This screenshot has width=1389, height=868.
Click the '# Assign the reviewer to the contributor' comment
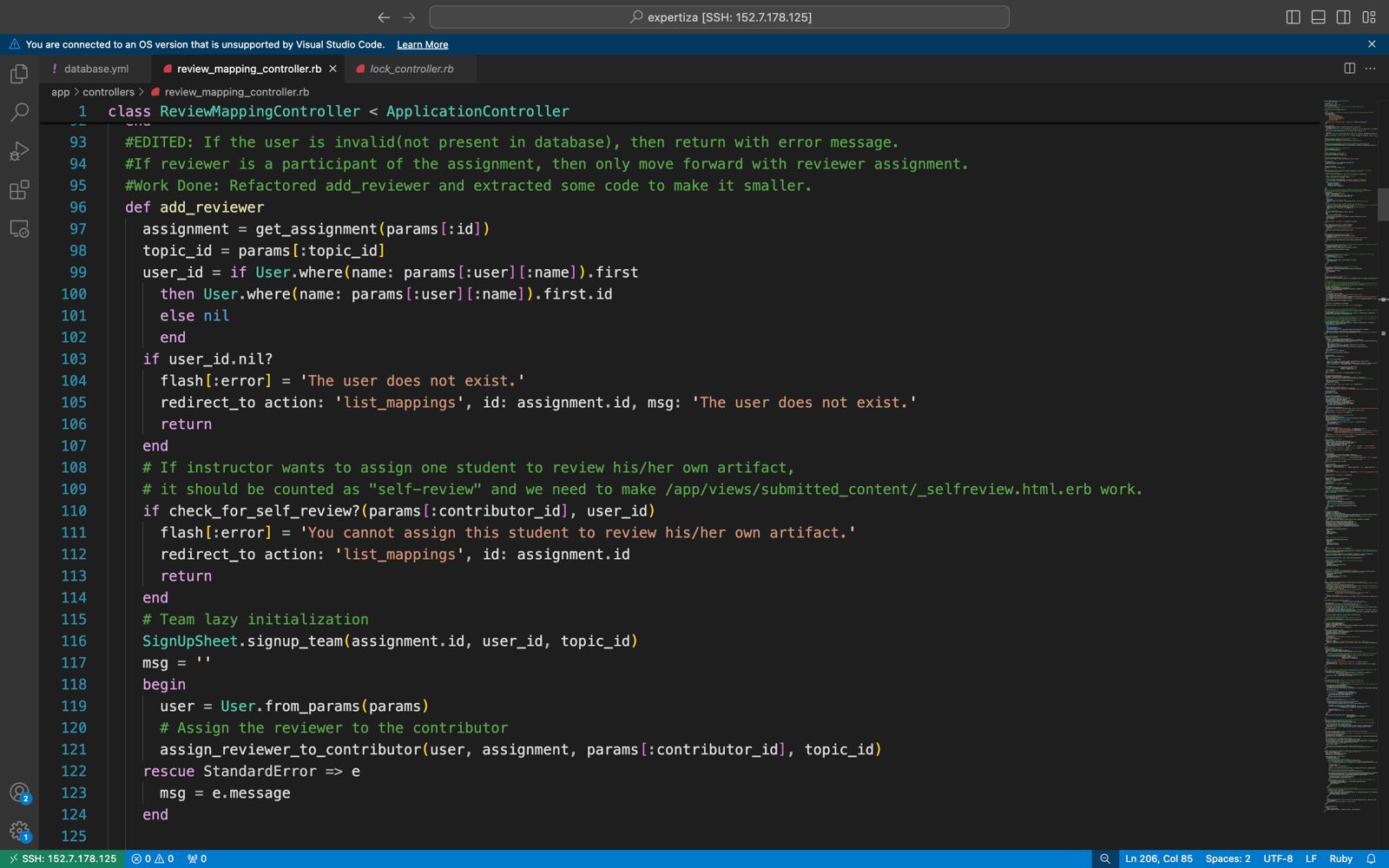333,728
